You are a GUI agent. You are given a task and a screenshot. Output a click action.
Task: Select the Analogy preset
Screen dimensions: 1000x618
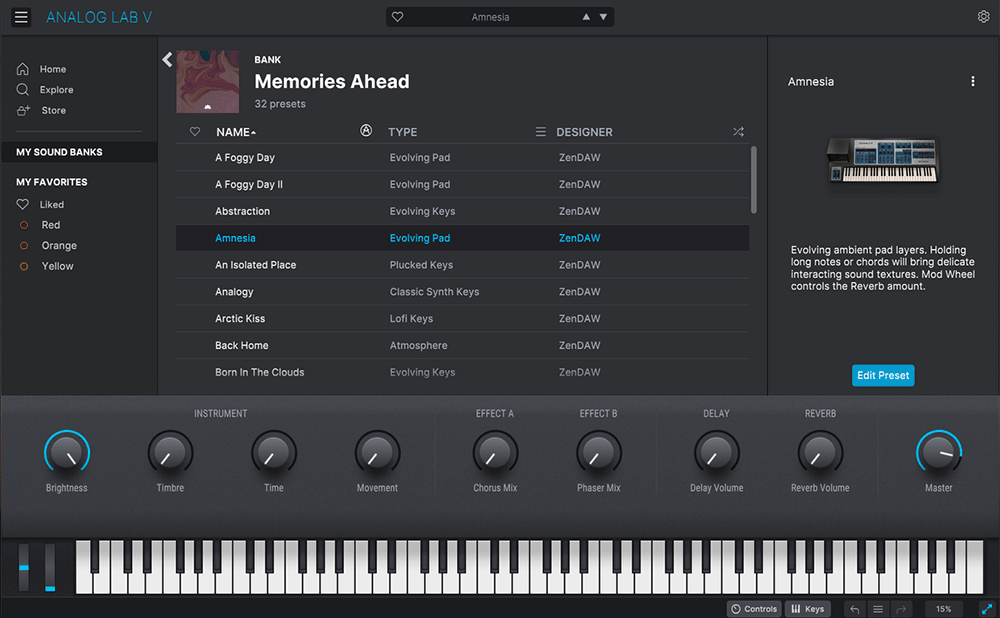pos(462,291)
